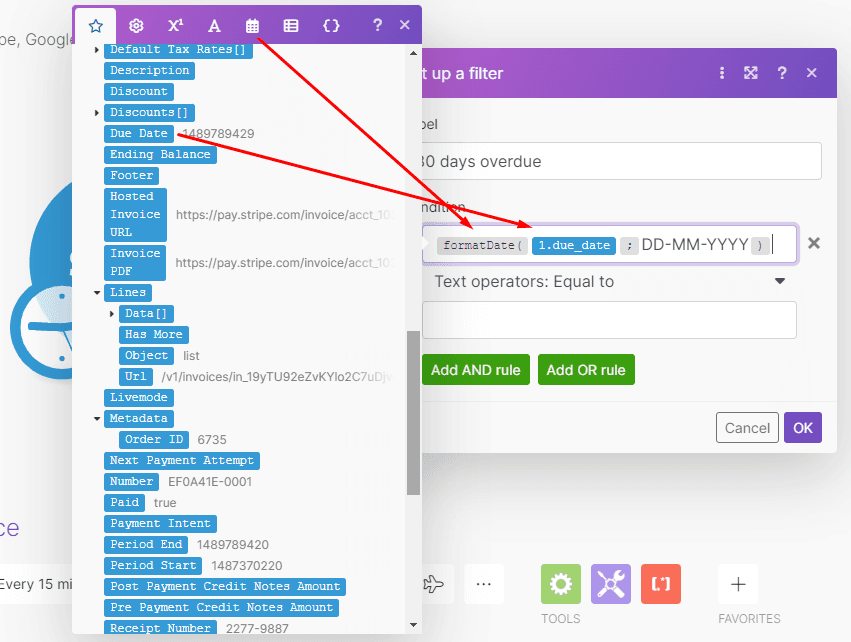This screenshot has height=642, width=851.
Task: Click the Add AND rule button
Action: [x=475, y=370]
